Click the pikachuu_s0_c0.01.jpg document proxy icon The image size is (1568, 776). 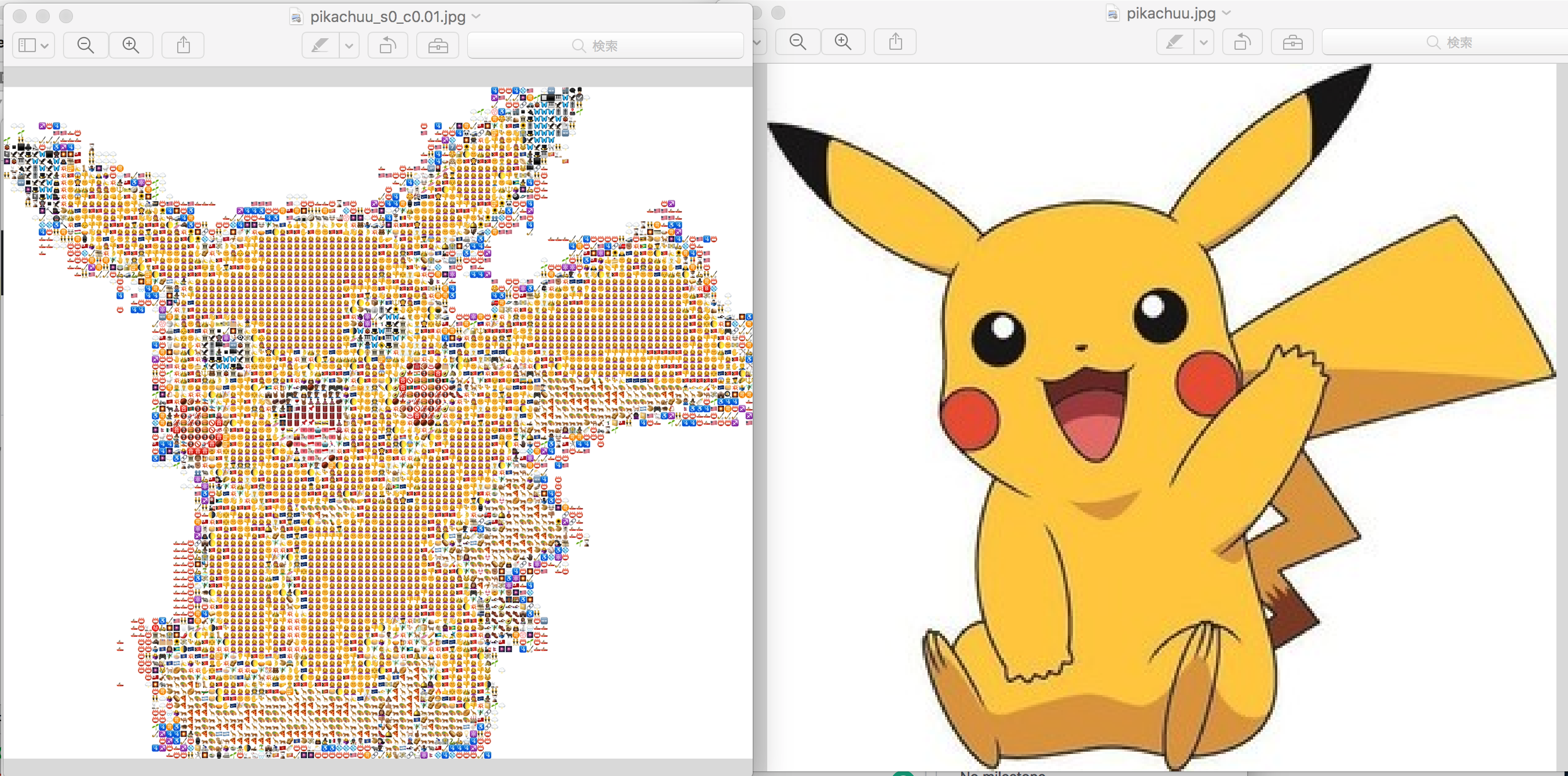coord(296,16)
